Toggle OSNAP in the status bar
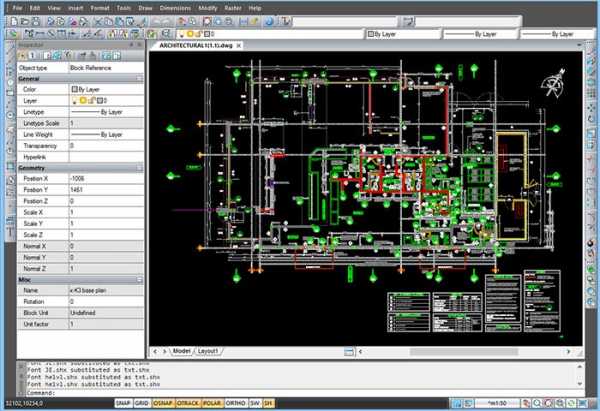The width and height of the screenshot is (600, 411). (x=164, y=404)
